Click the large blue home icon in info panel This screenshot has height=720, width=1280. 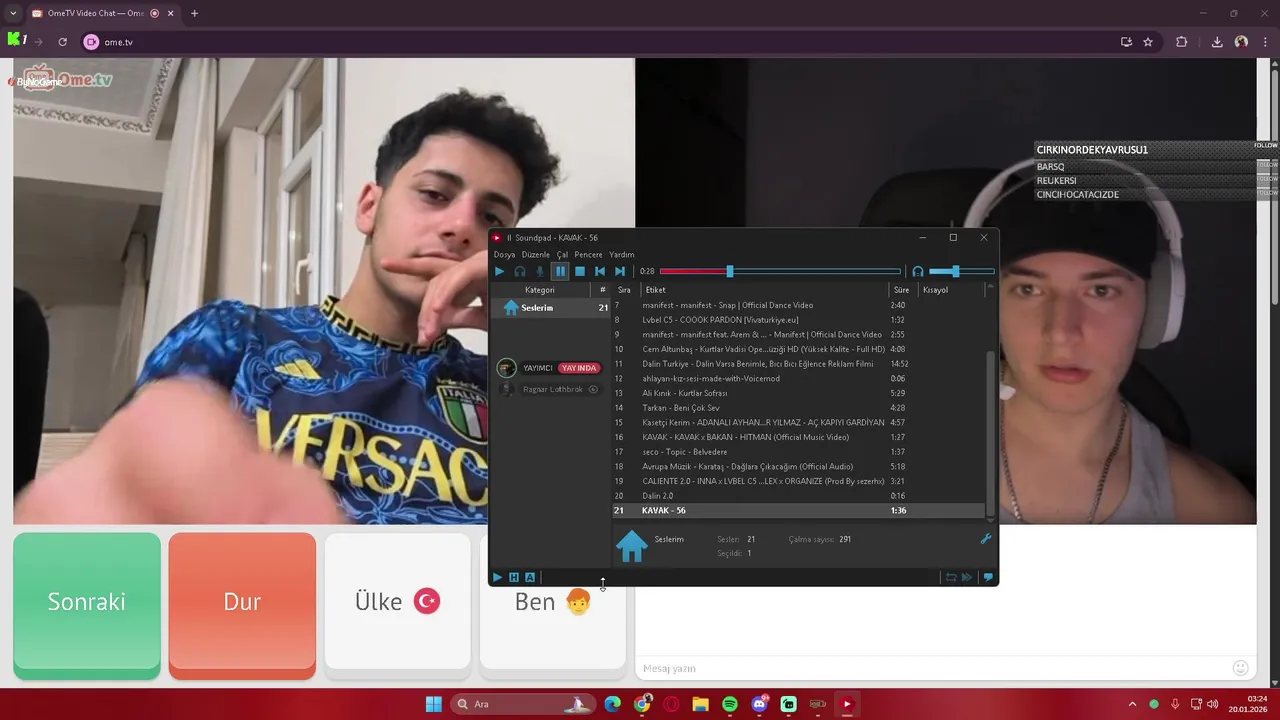point(632,546)
